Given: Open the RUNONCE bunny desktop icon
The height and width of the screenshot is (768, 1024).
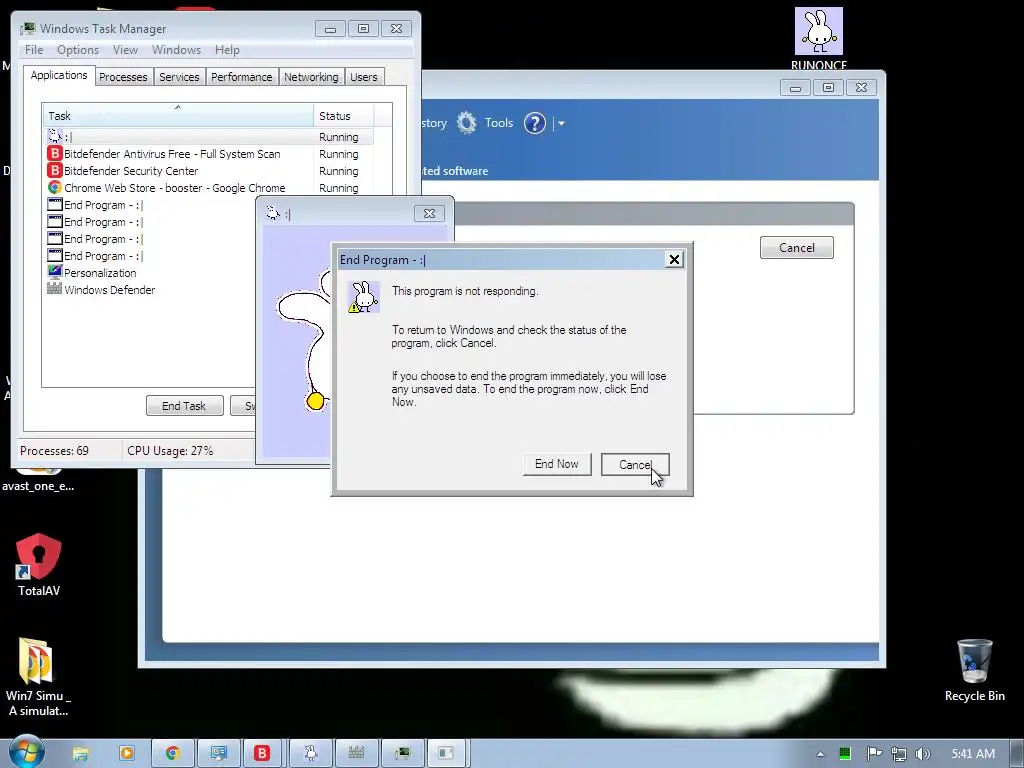Looking at the screenshot, I should point(818,38).
